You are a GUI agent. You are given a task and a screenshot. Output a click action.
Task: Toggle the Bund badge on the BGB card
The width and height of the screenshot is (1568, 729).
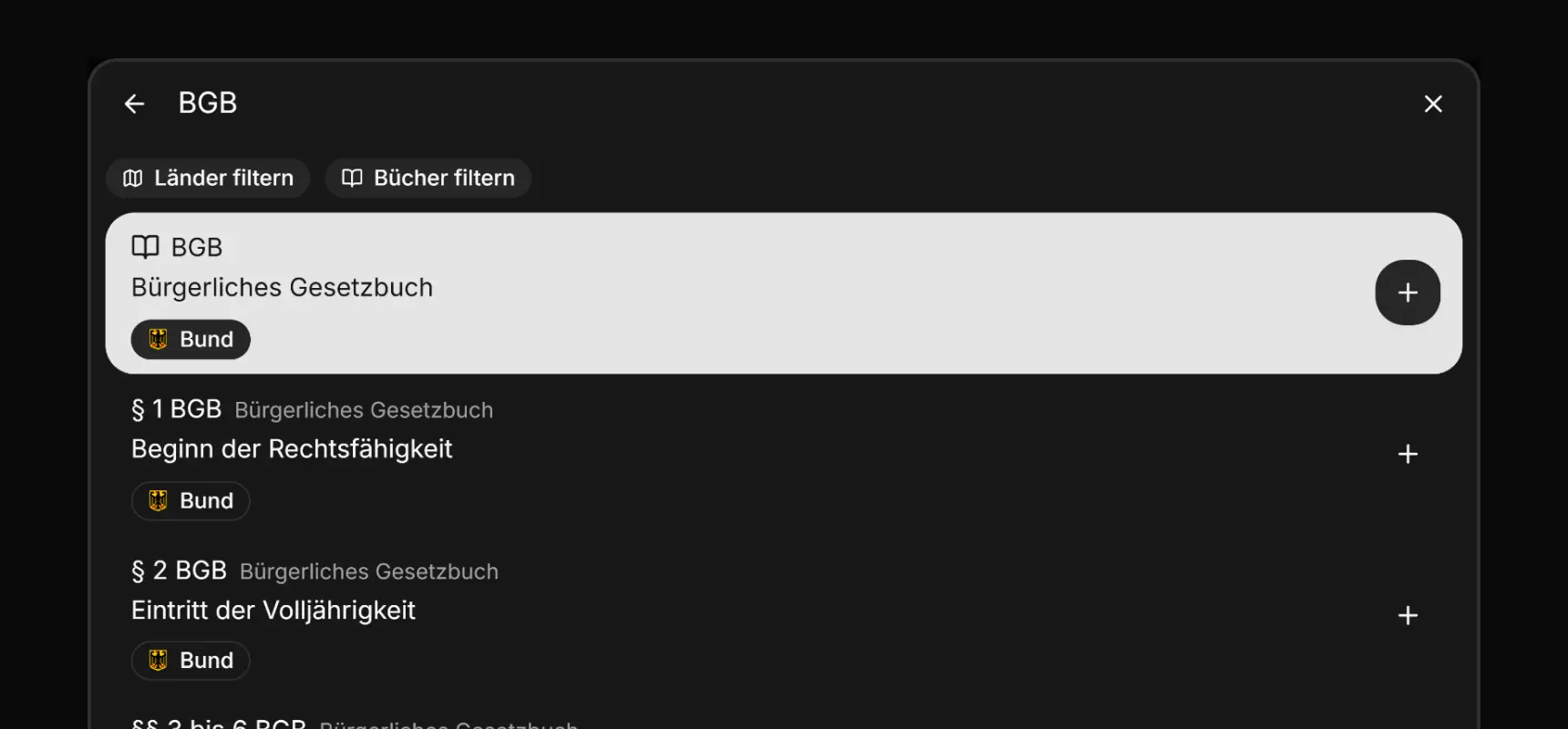pyautogui.click(x=190, y=339)
